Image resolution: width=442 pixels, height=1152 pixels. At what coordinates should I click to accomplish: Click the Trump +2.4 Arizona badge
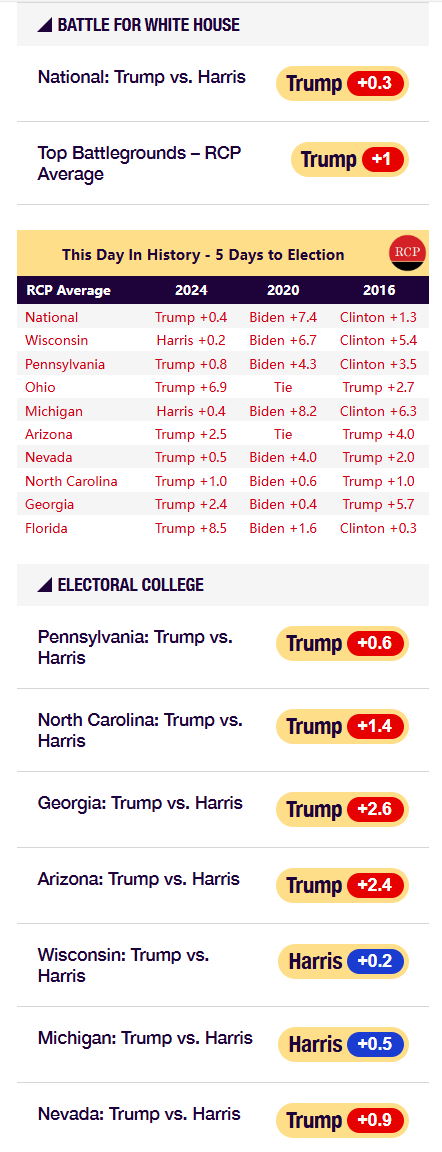tap(342, 885)
